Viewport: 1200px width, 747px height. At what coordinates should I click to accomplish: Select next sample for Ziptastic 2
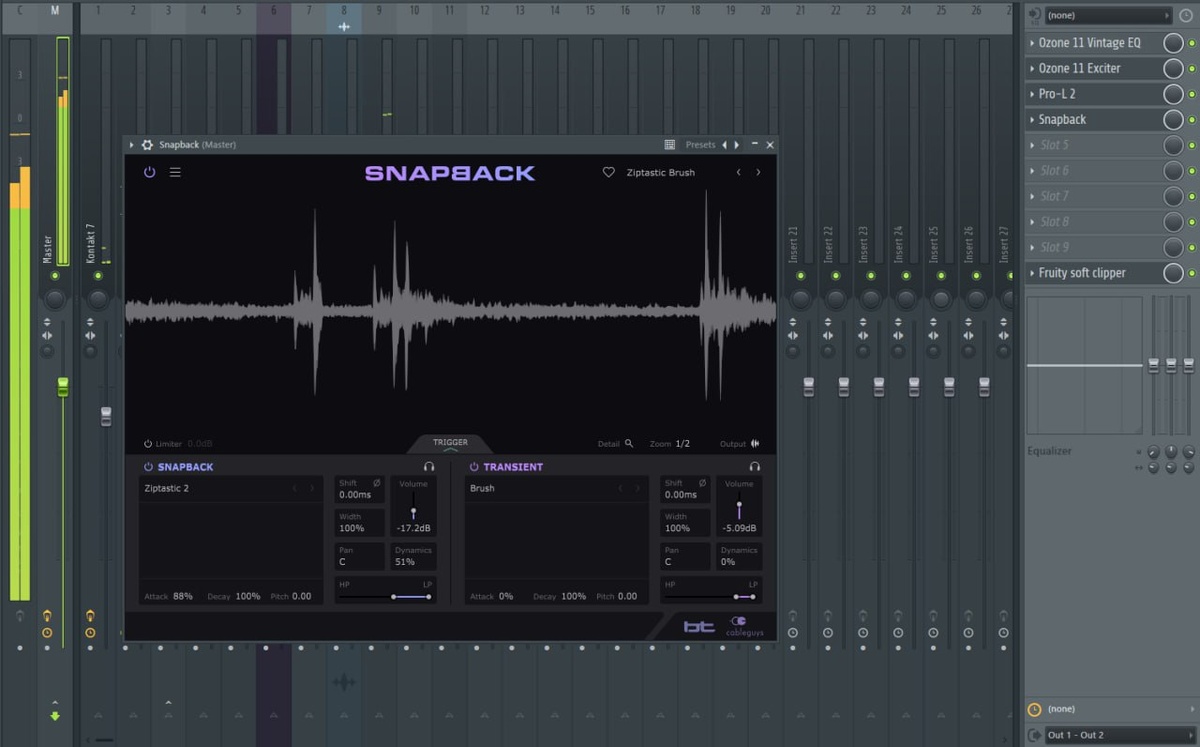pyautogui.click(x=312, y=488)
